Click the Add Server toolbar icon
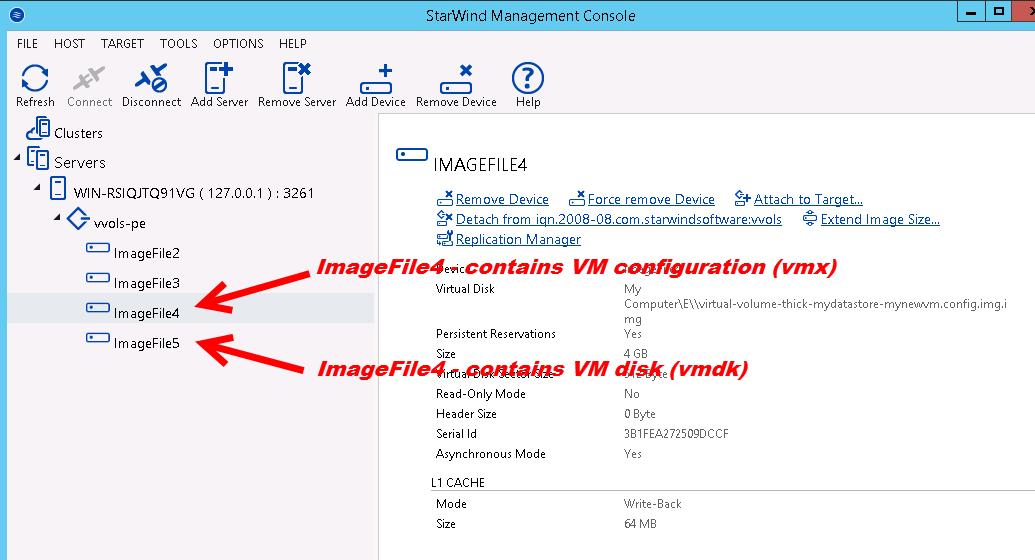The height and width of the screenshot is (560, 1035). [x=218, y=78]
